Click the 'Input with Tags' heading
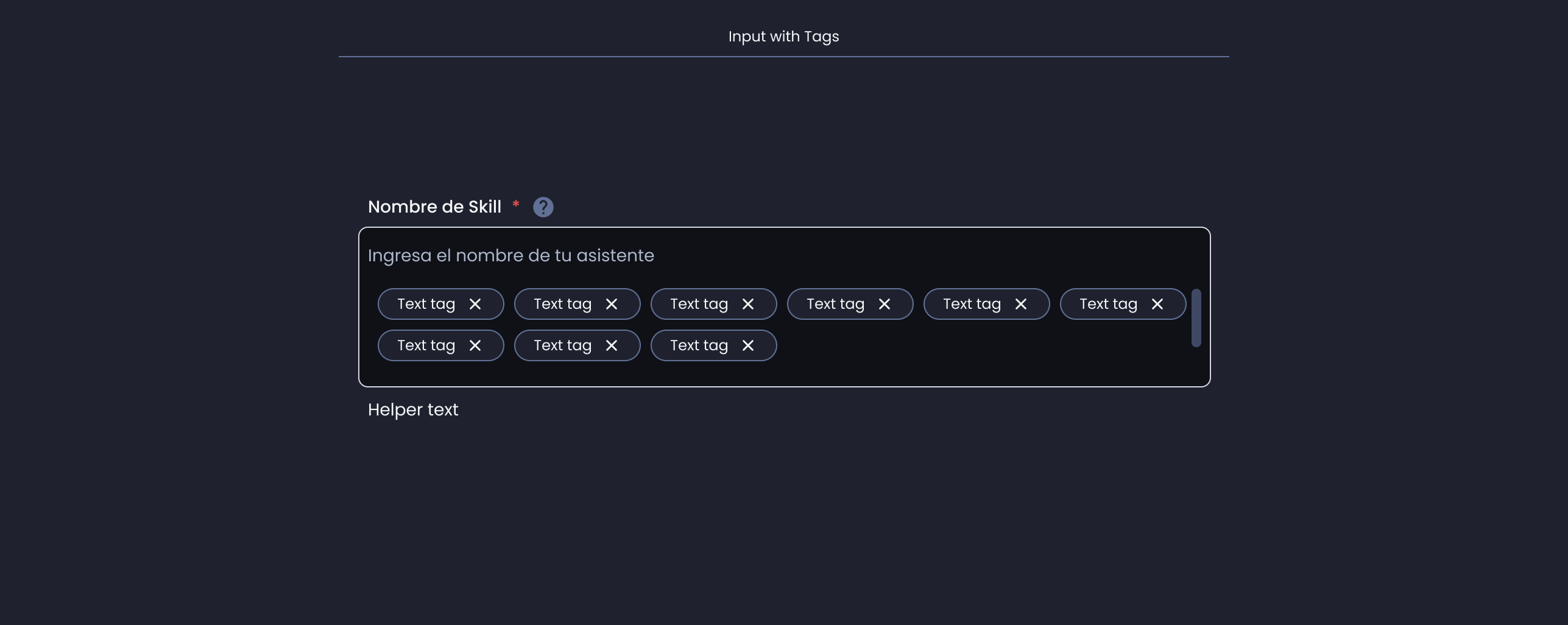 (783, 37)
